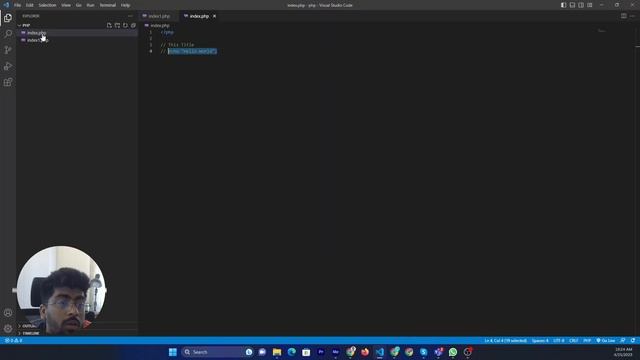Open the Go menu
This screenshot has height=360, width=640.
point(78,5)
